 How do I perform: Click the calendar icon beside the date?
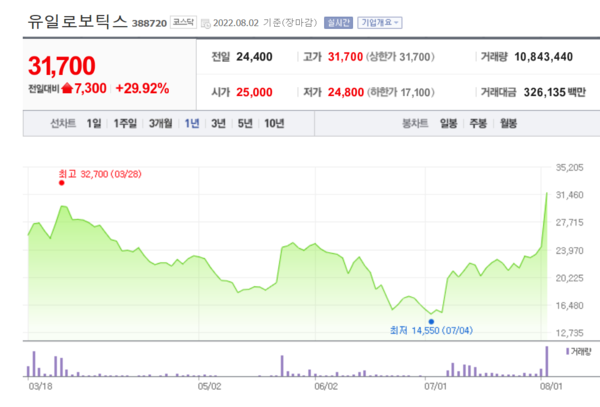(205, 24)
